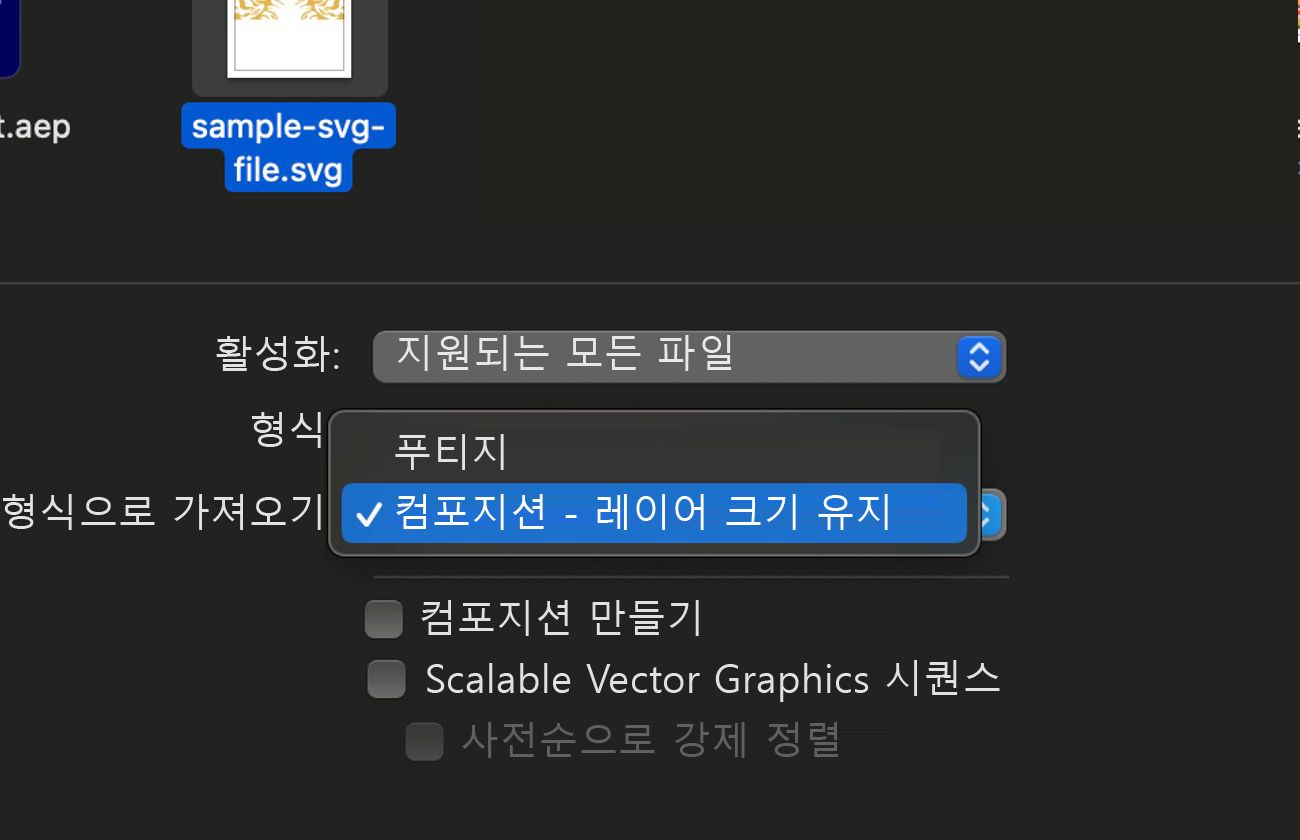Enable 사전순으로 강제 정렬 checkbox

[424, 742]
